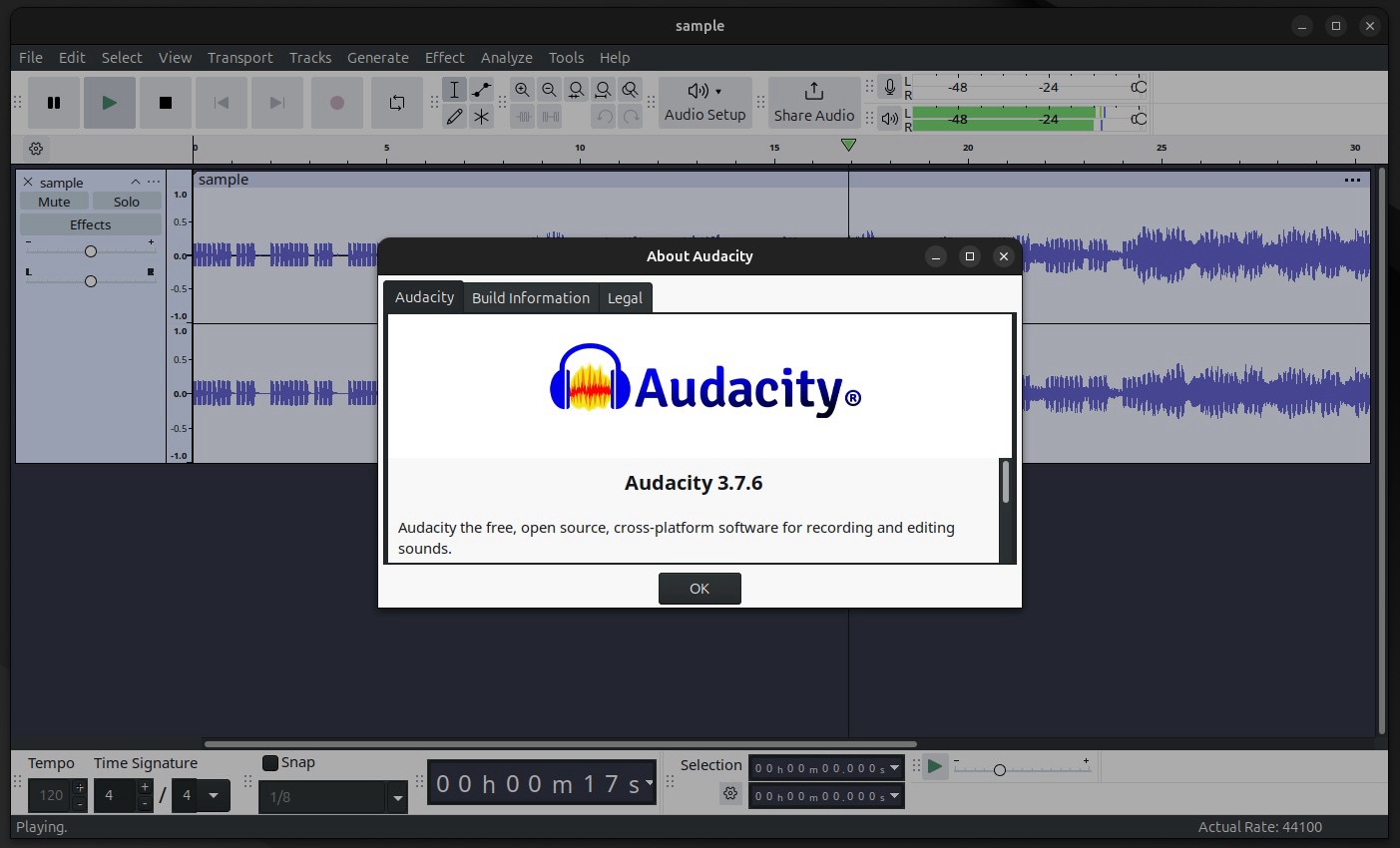Switch to the Build Information tab
Image resolution: width=1400 pixels, height=848 pixels.
530,297
